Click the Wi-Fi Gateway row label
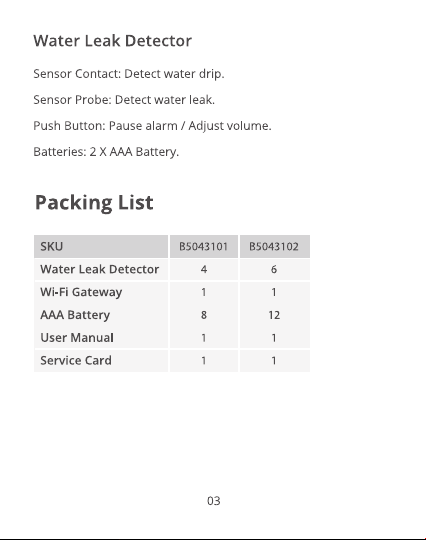 click(81, 292)
